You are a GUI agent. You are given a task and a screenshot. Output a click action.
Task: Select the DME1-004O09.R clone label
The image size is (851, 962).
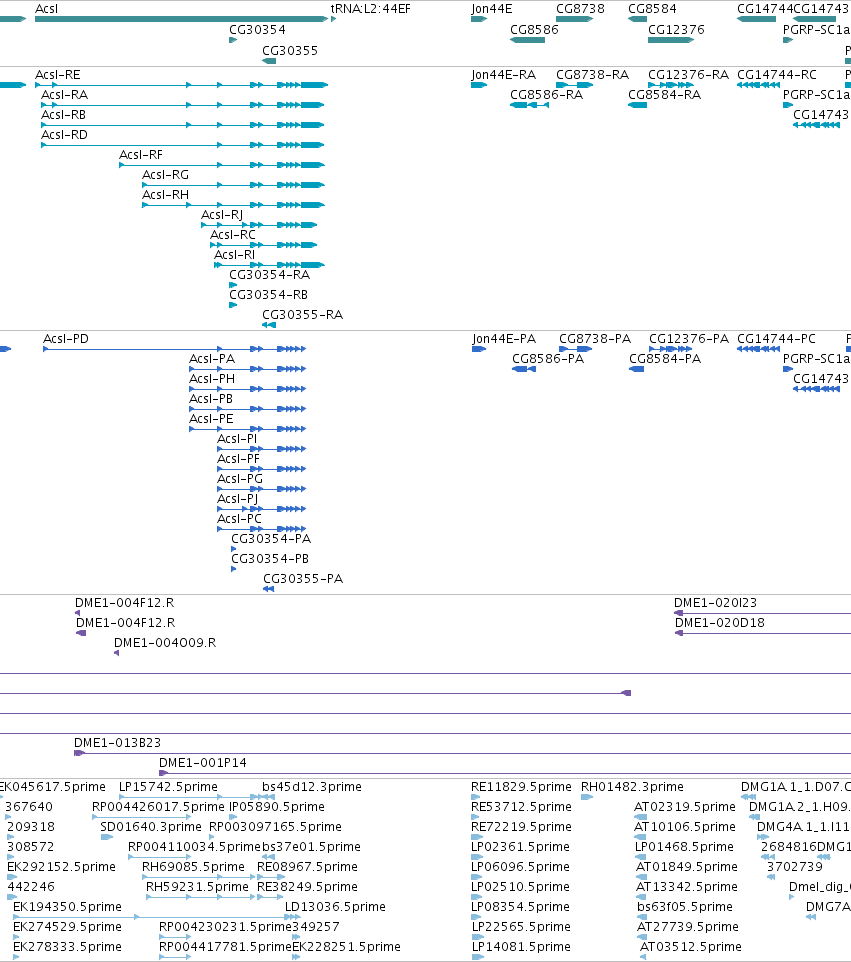[164, 643]
